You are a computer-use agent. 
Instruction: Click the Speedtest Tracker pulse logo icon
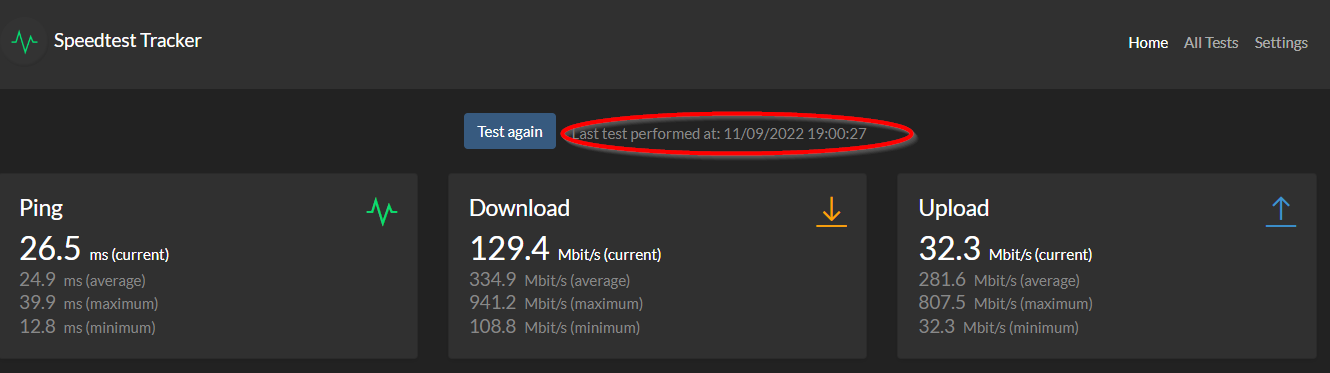click(24, 42)
